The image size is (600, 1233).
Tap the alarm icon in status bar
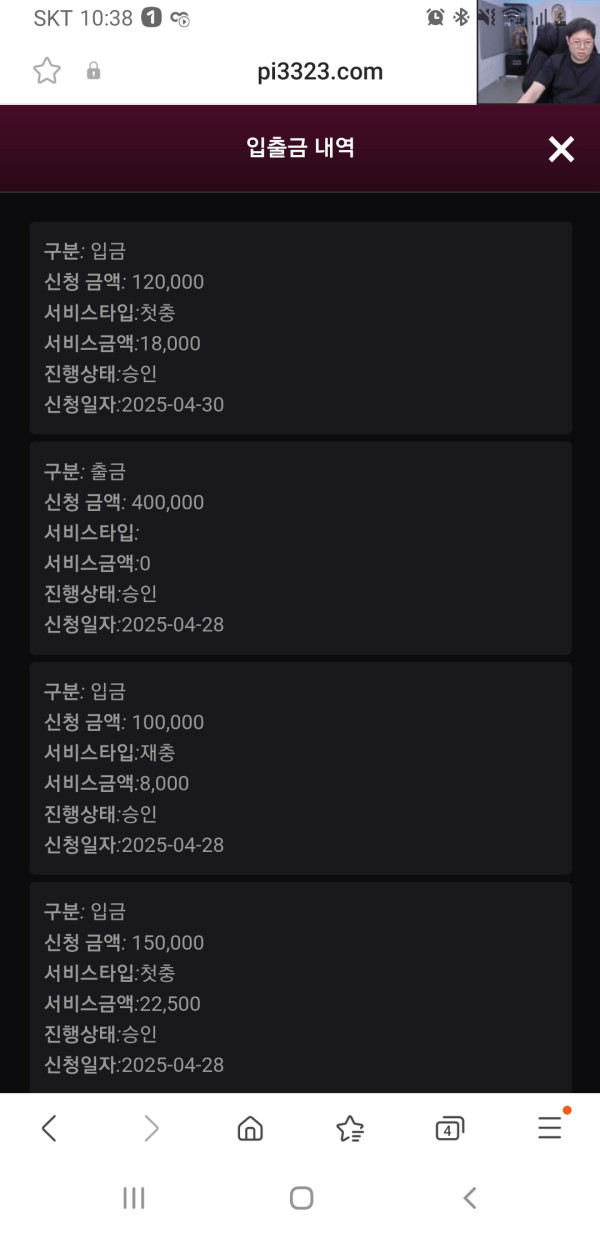(435, 17)
